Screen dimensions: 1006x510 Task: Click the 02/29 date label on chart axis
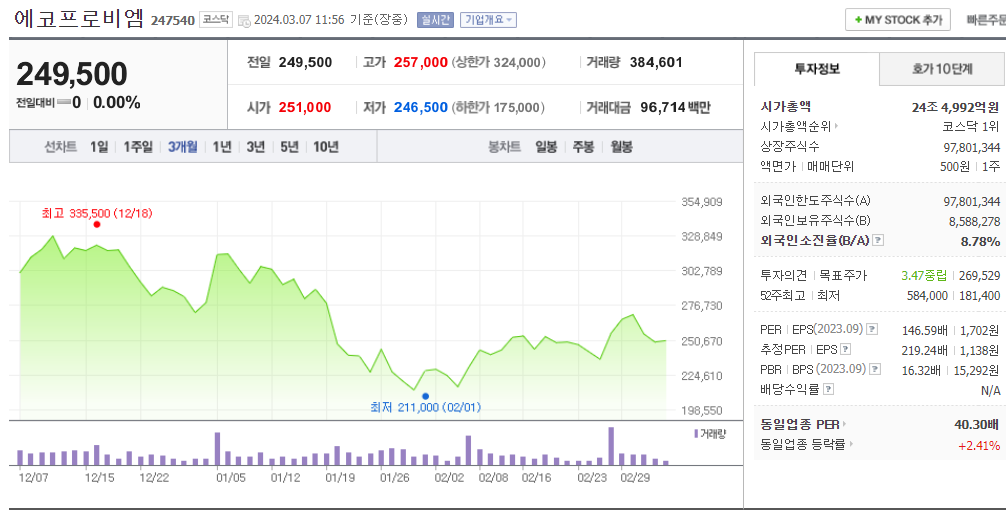coord(635,477)
